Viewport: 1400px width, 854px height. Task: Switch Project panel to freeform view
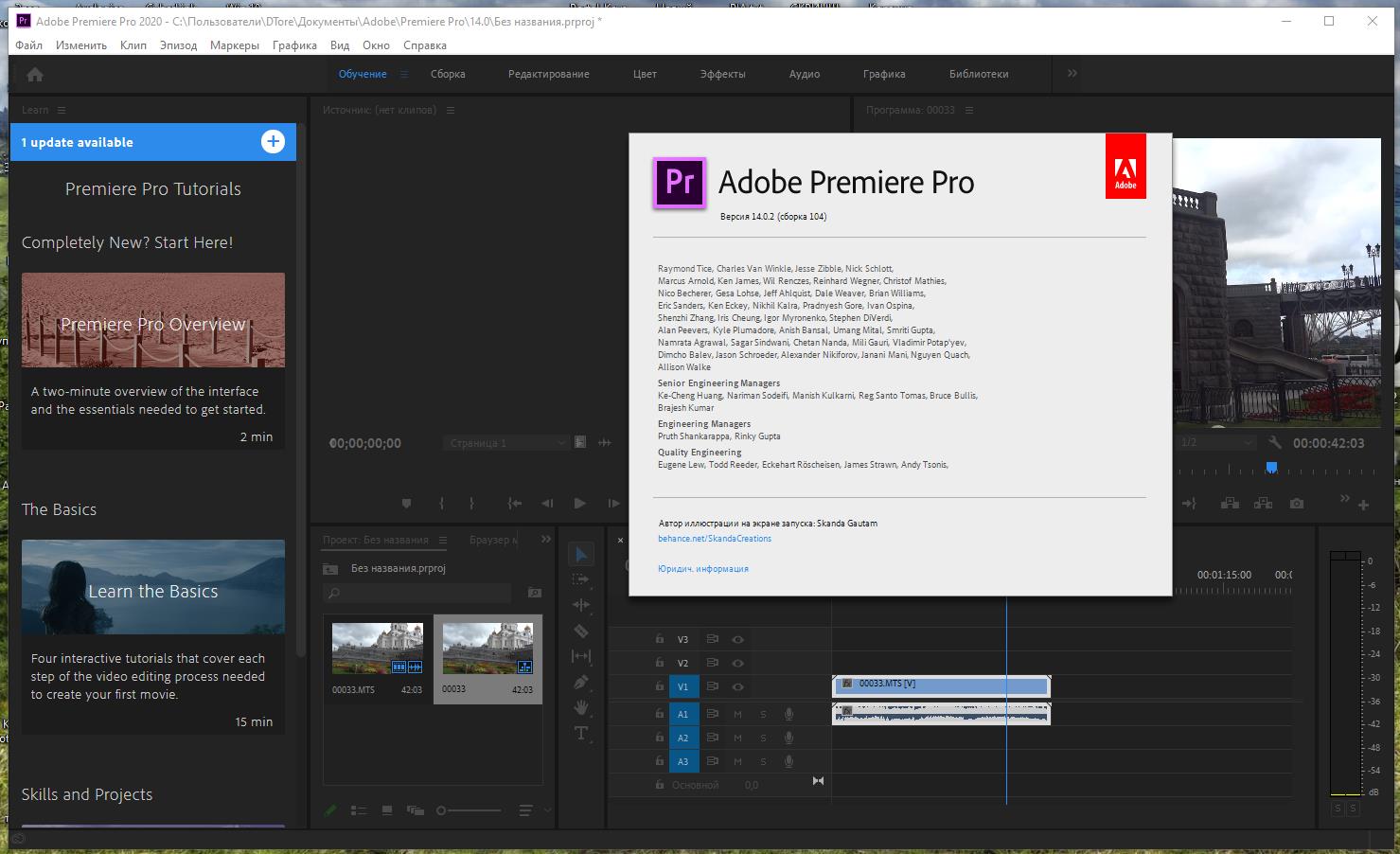tap(415, 810)
